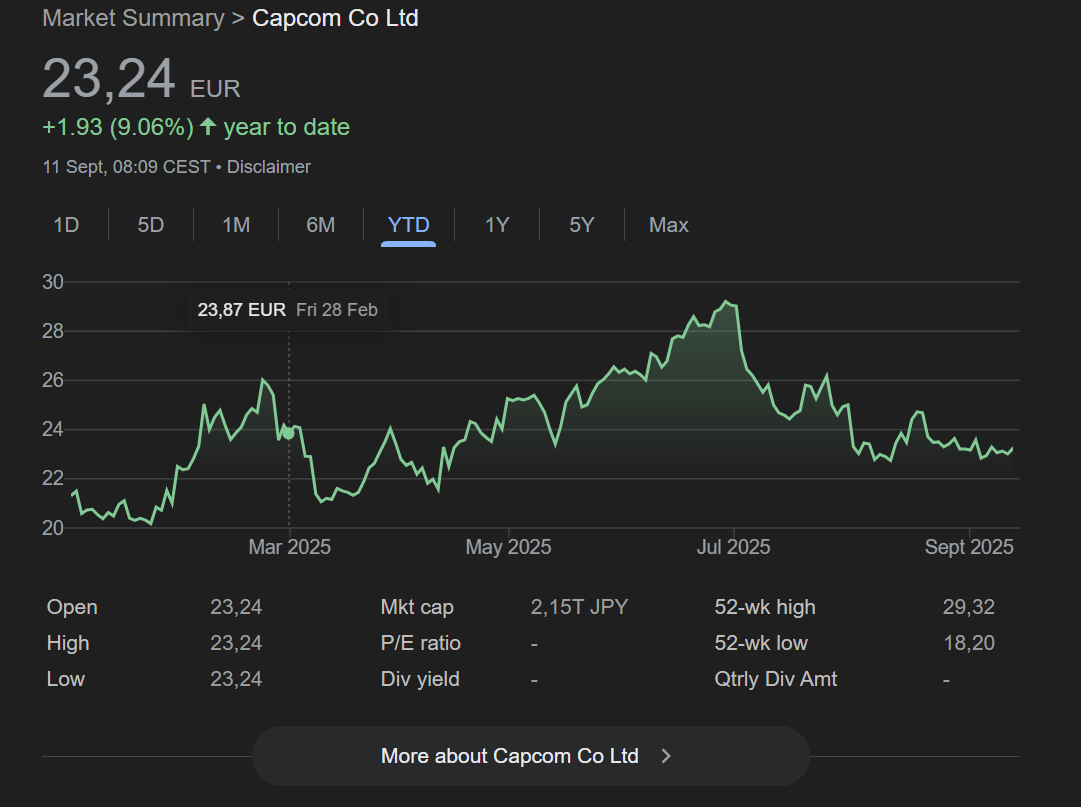Click the 52-wk low value 18,20
The width and height of the screenshot is (1081, 807).
tap(969, 643)
